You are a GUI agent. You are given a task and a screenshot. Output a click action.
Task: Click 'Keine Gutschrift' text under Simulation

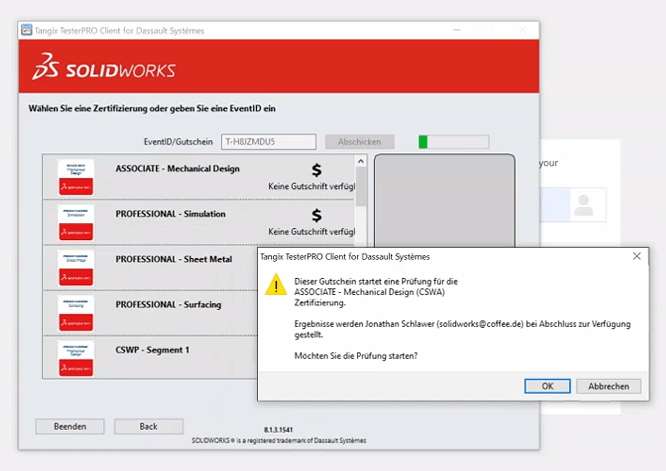tap(312, 232)
